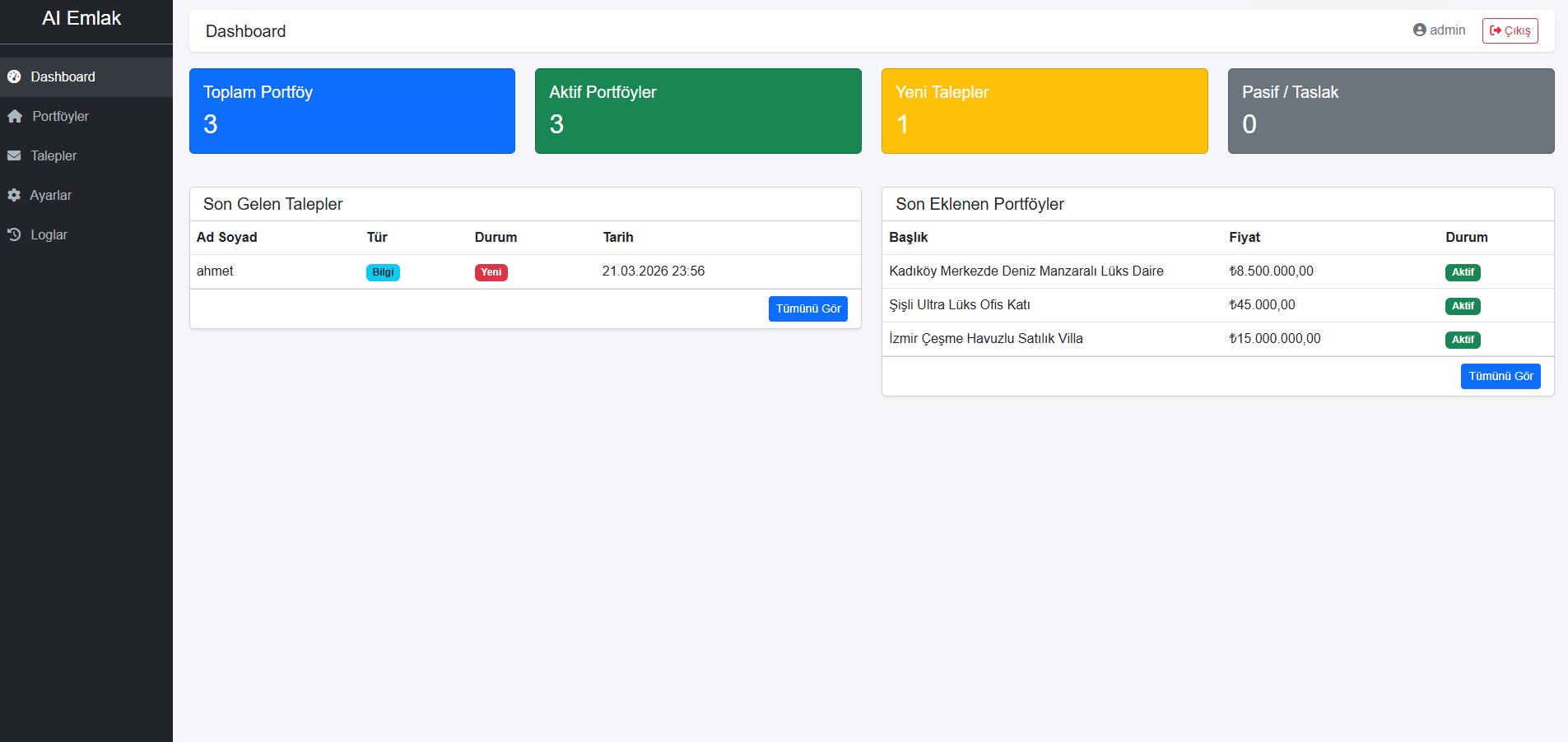View Loglar from the sidebar

click(86, 234)
